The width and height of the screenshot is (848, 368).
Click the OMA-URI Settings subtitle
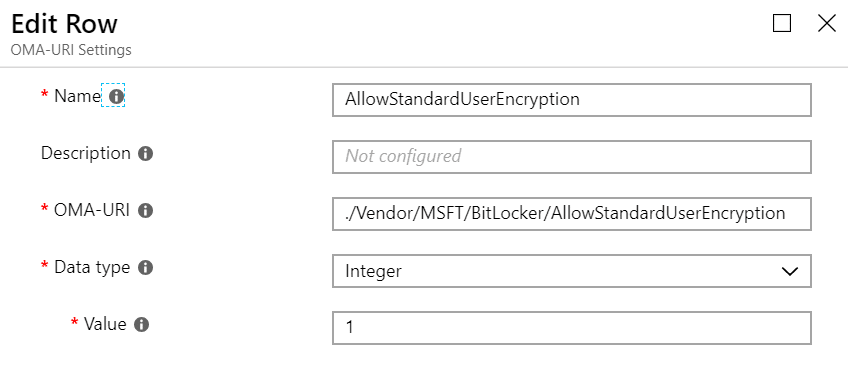pyautogui.click(x=71, y=50)
